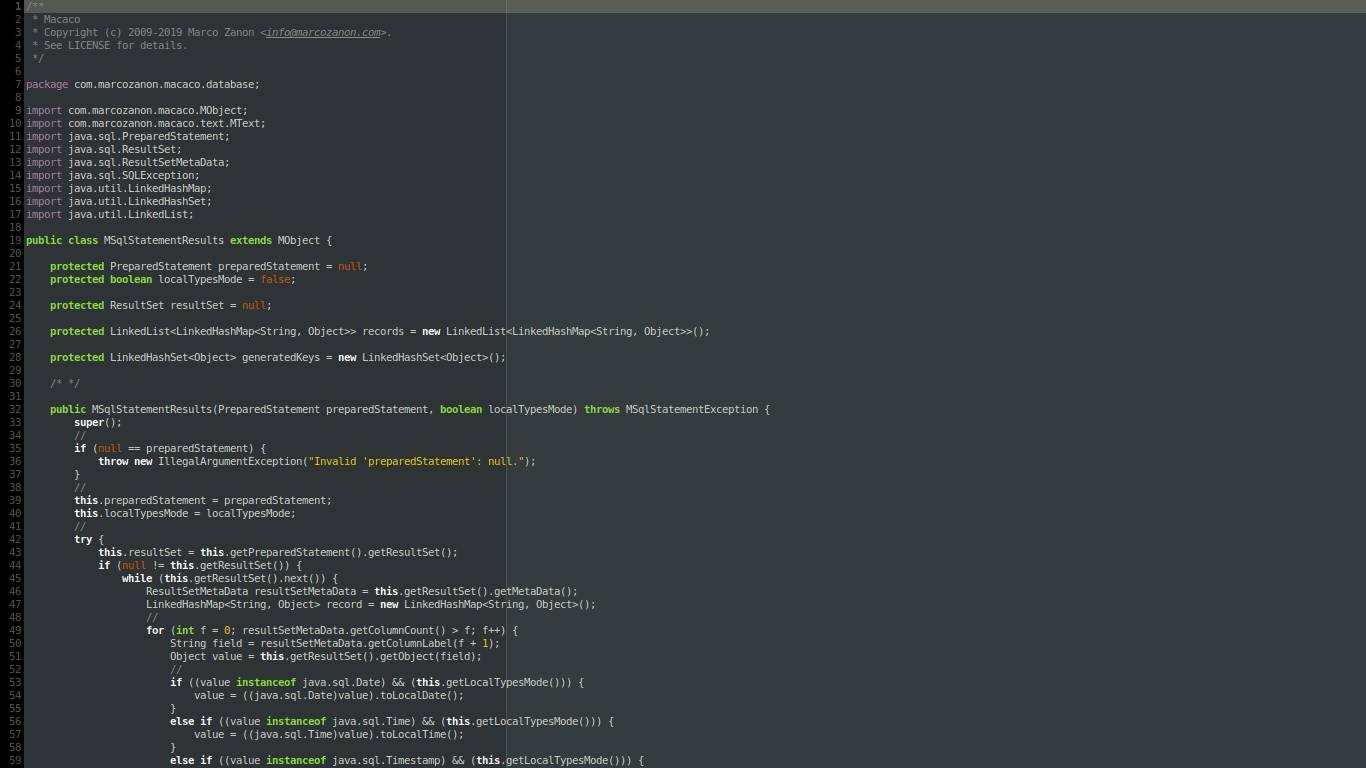Open the info@marcozanon.com email link

point(323,32)
